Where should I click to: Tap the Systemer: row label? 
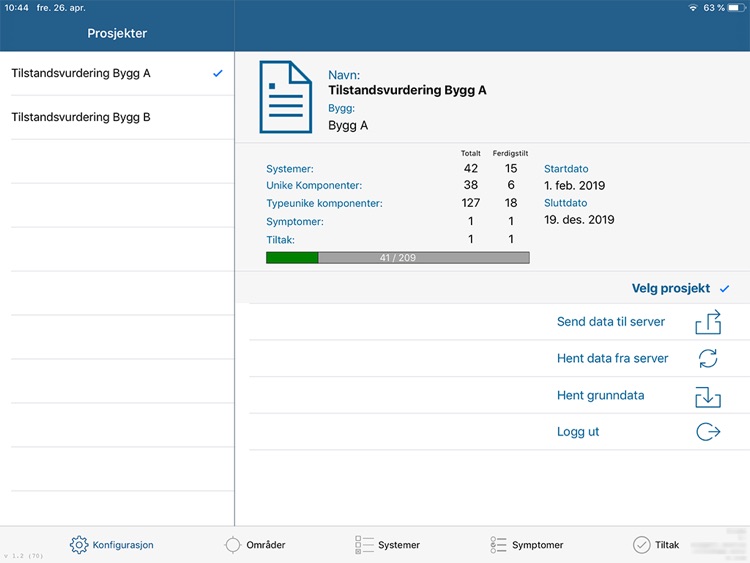pos(290,169)
